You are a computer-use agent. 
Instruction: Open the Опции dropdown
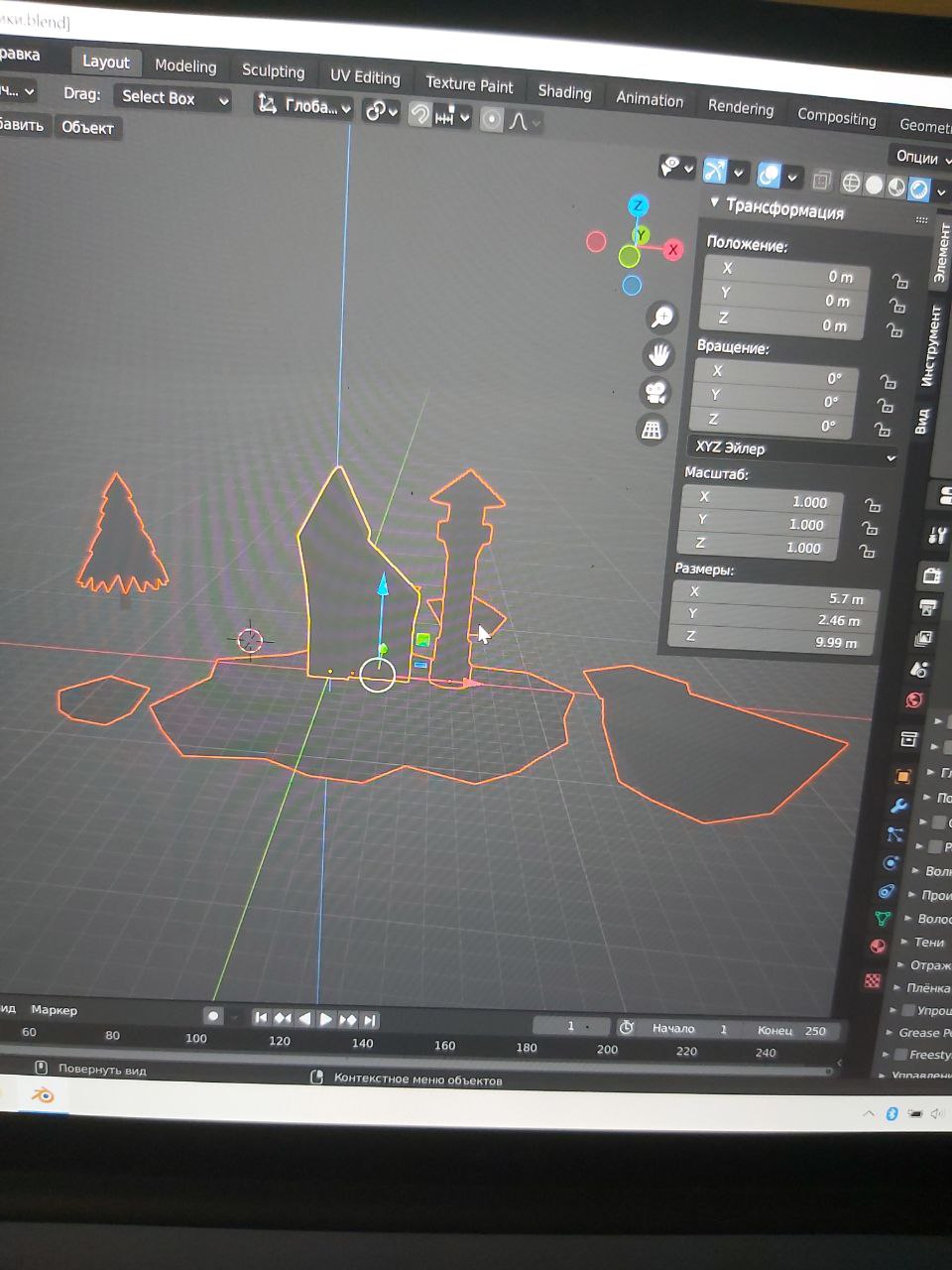(x=922, y=157)
